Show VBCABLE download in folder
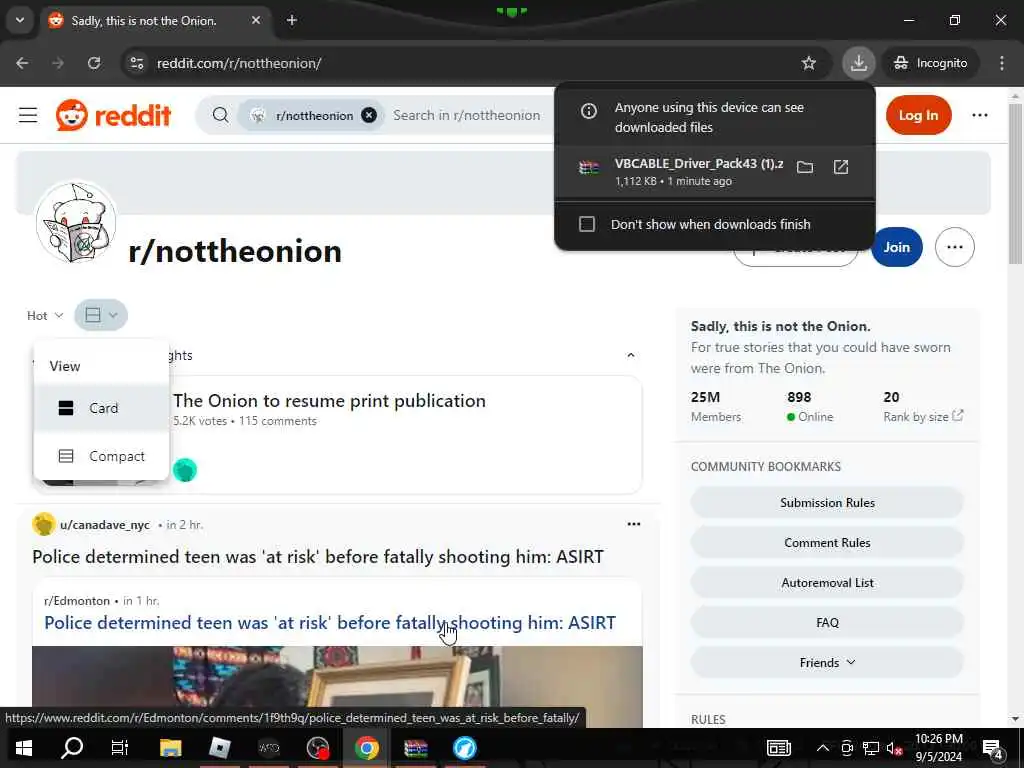1024x768 pixels. point(805,167)
